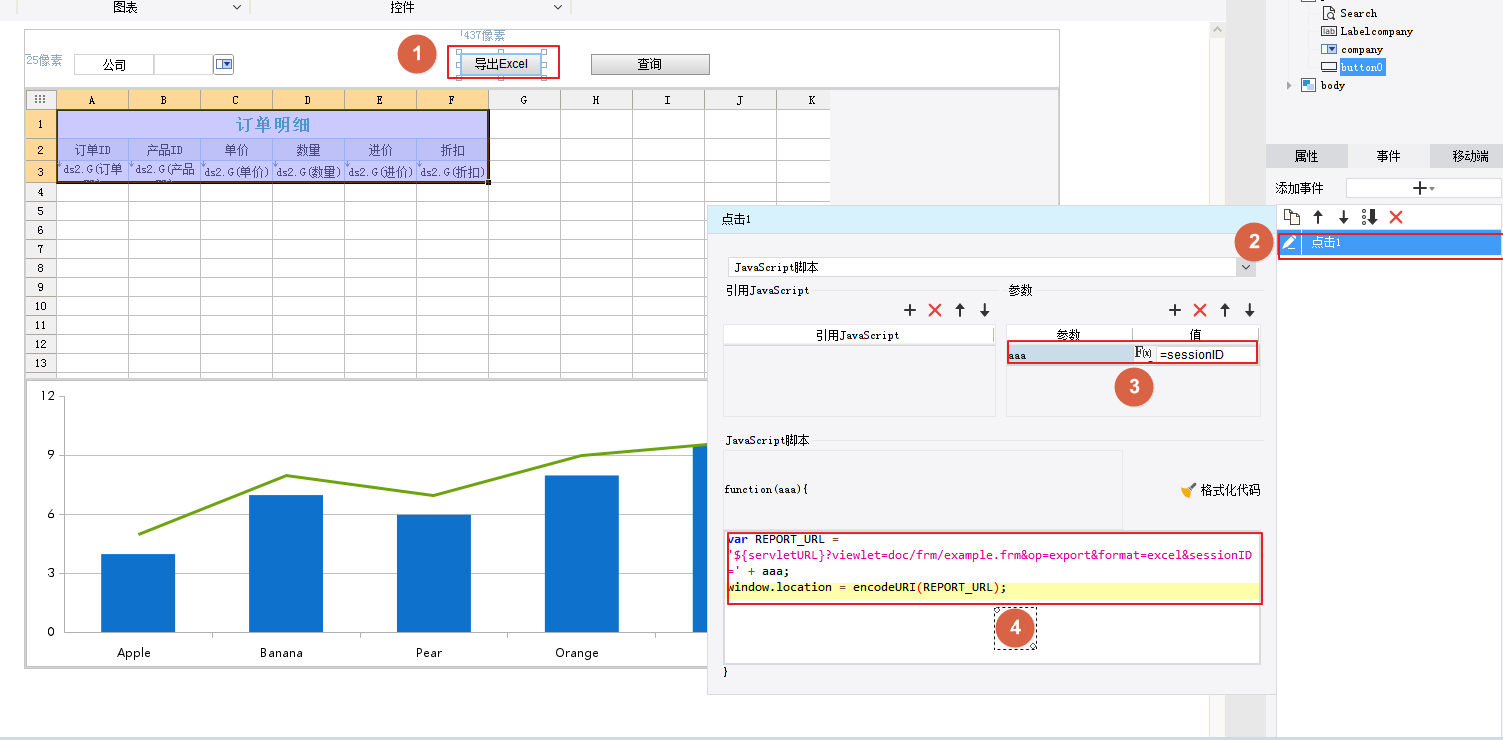Image resolution: width=1503 pixels, height=740 pixels.
Task: Click the 格式化代码 text button
Action: coord(1230,490)
